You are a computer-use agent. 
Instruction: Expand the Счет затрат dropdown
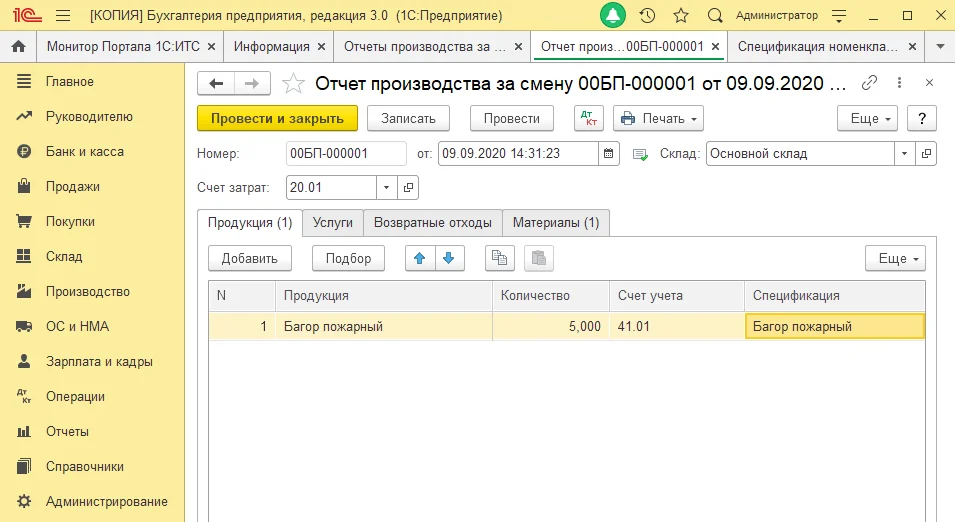(x=386, y=188)
